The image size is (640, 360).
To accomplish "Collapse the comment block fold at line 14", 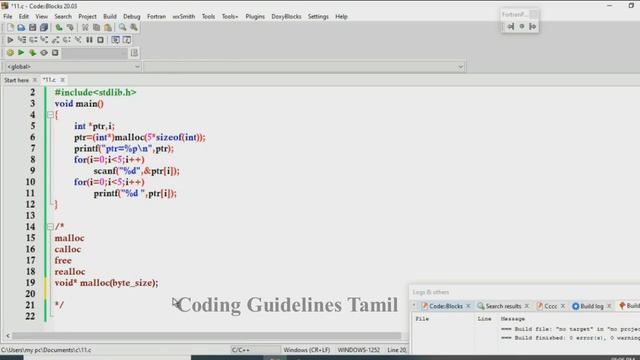I will coord(50,226).
